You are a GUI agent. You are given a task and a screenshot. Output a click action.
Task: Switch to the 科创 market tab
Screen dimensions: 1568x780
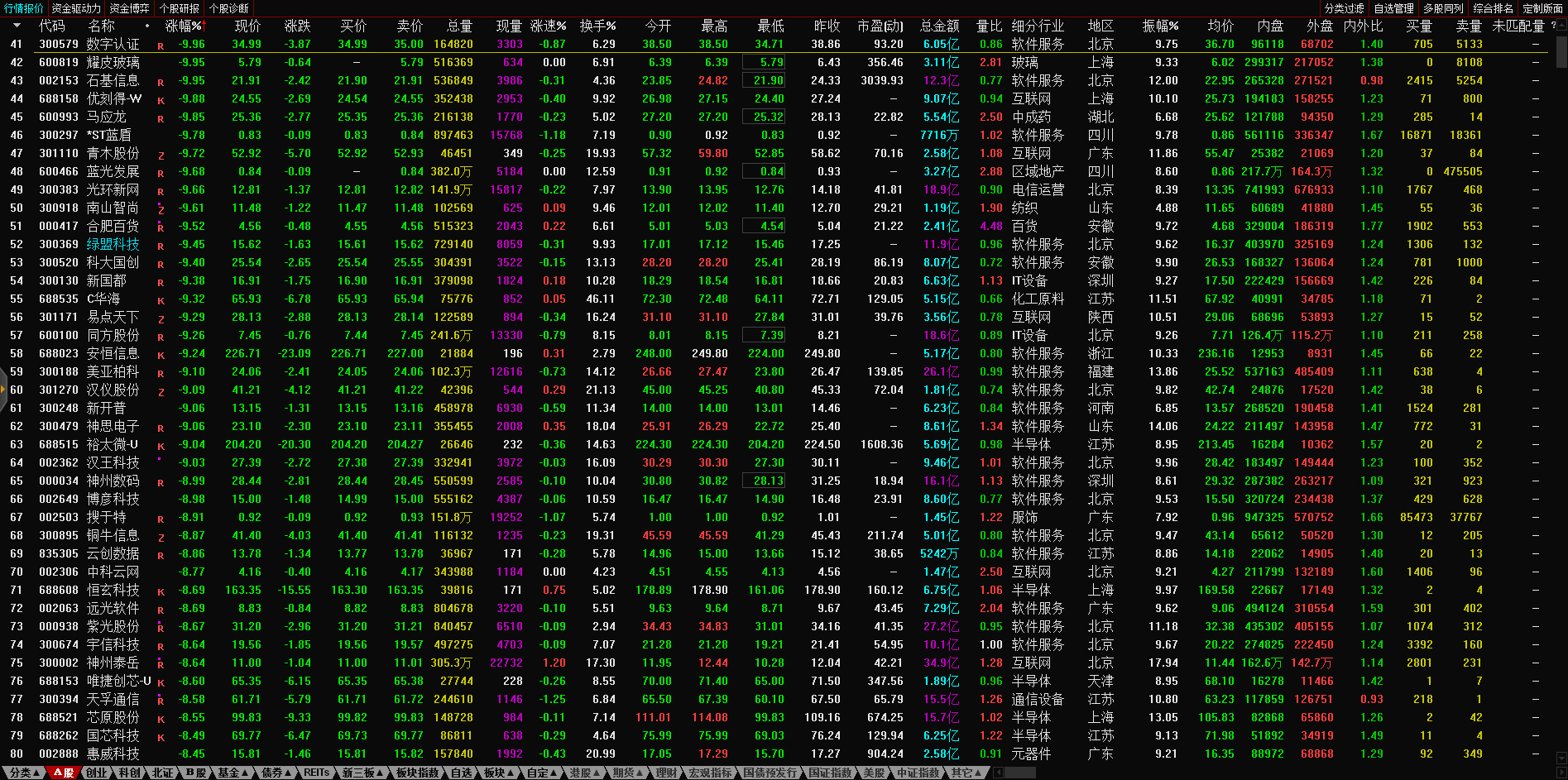point(130,773)
